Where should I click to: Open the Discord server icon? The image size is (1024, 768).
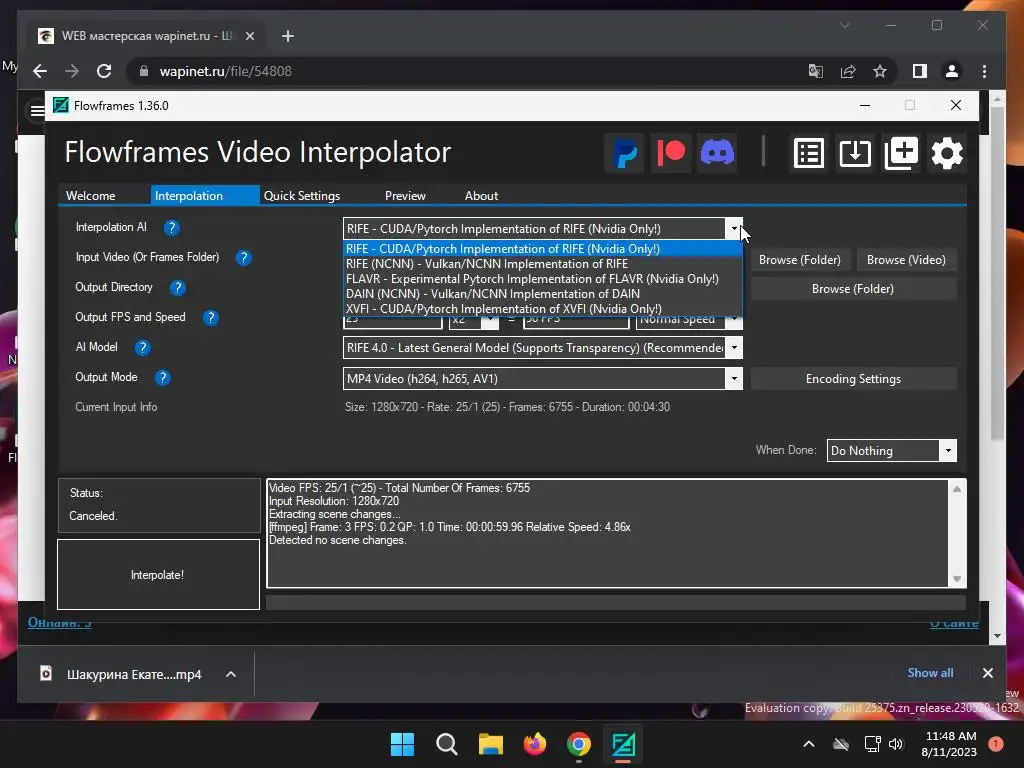[717, 153]
